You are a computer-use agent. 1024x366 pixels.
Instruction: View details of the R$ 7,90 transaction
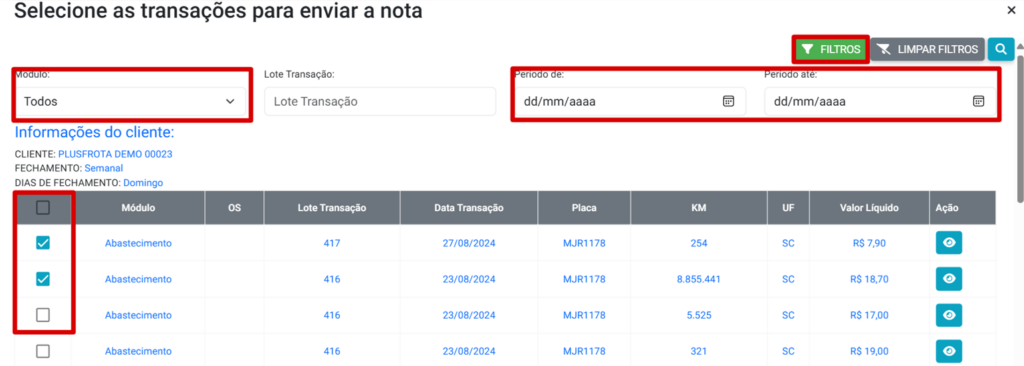pos(949,243)
